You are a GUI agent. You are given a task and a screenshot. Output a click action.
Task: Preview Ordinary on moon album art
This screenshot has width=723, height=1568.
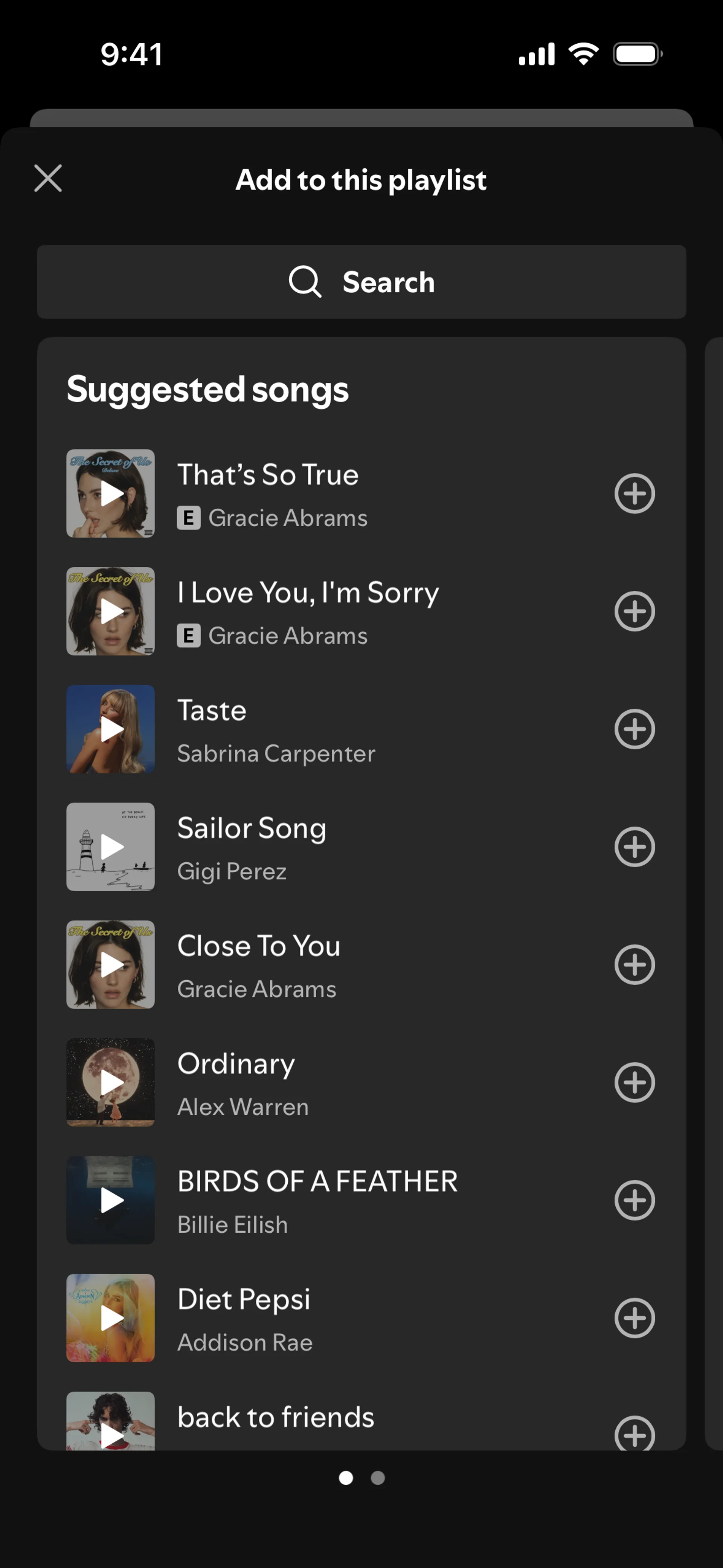click(x=110, y=1082)
